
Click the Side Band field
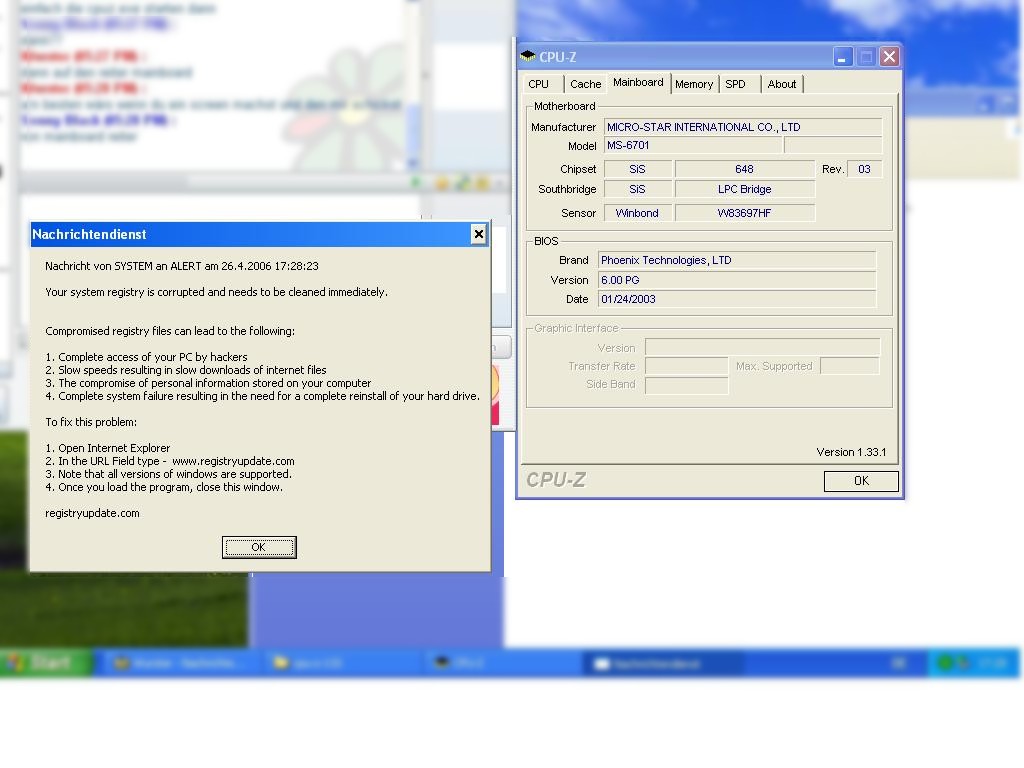click(x=686, y=385)
